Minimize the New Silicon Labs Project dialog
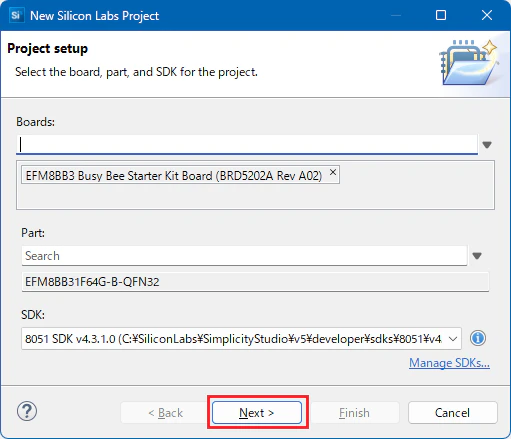This screenshot has width=511, height=439. (x=396, y=15)
